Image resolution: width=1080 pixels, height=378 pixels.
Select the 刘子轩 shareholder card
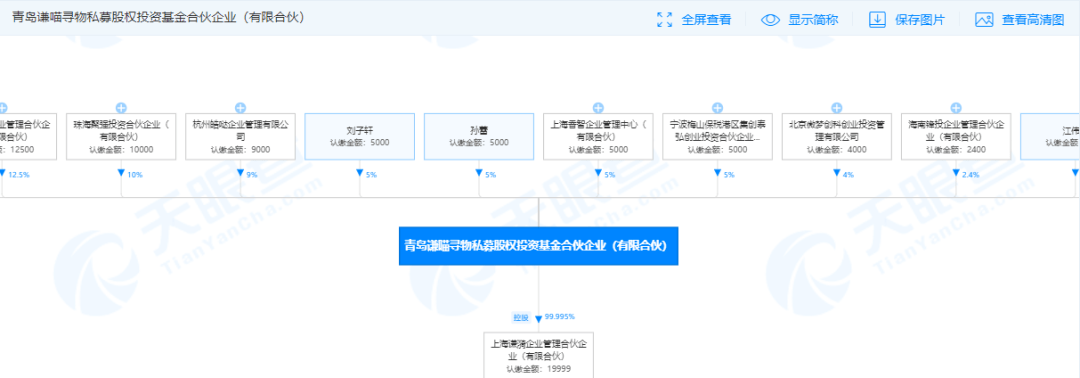coord(360,136)
